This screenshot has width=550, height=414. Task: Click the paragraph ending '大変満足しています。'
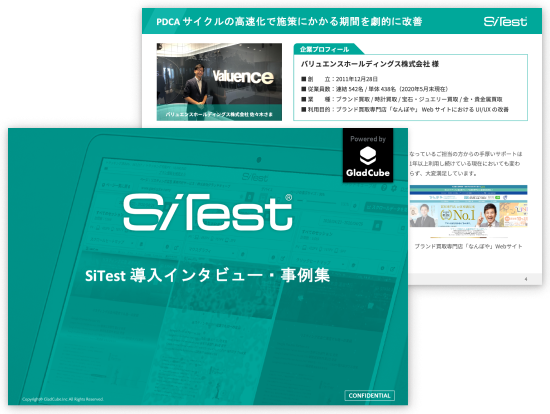pos(465,163)
